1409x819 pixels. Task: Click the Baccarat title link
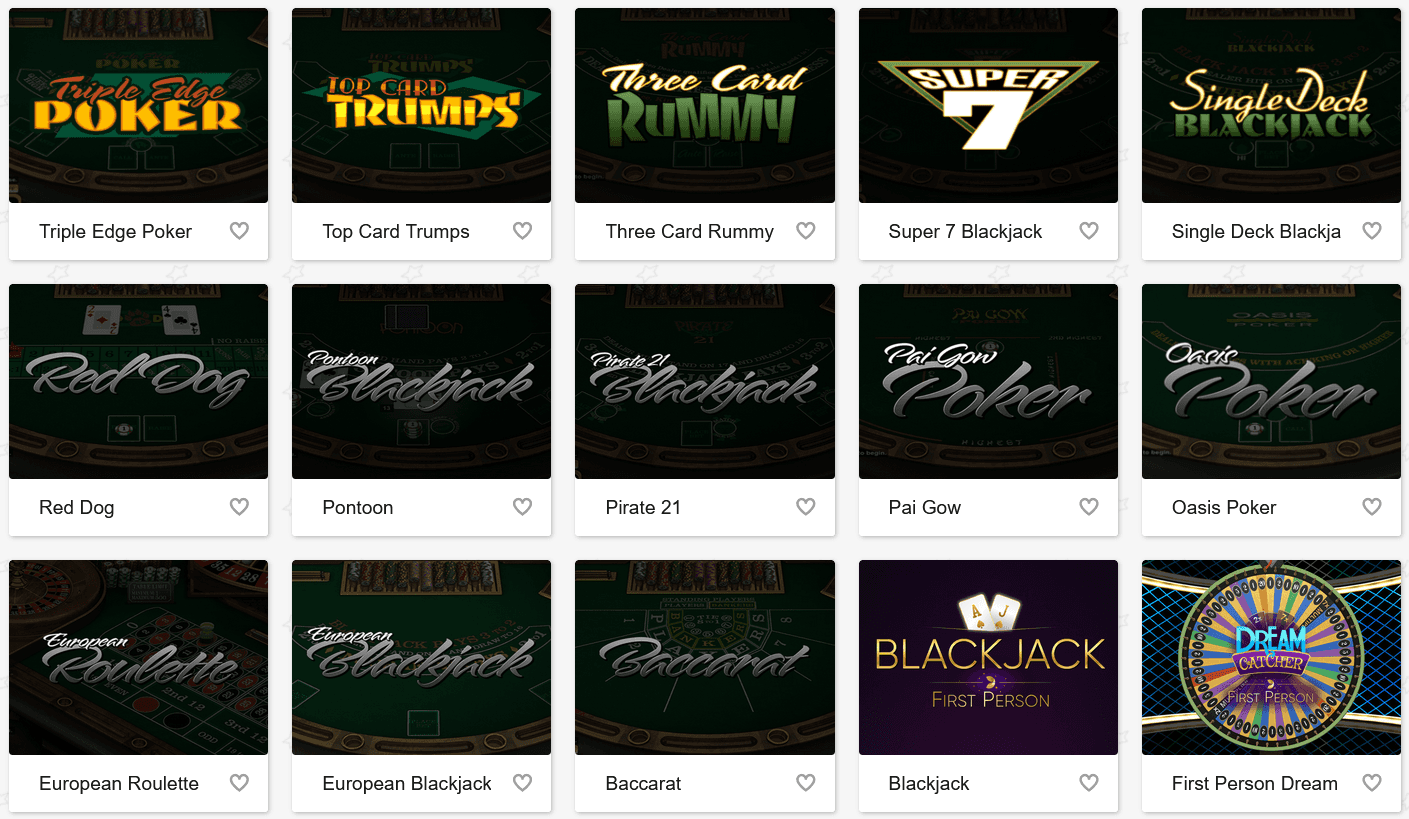[643, 783]
